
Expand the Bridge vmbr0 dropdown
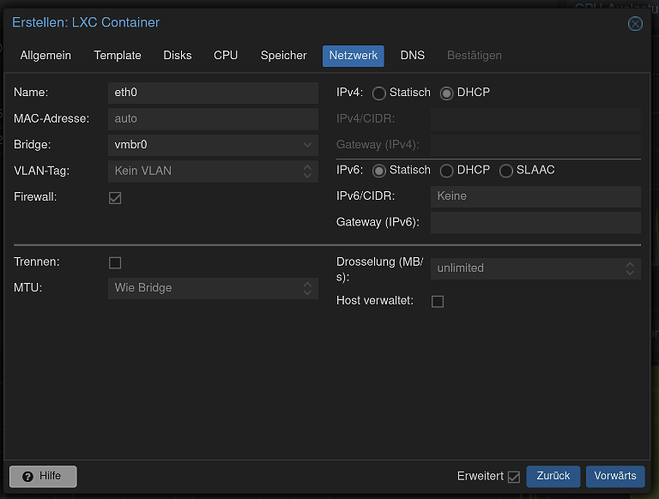(x=307, y=145)
